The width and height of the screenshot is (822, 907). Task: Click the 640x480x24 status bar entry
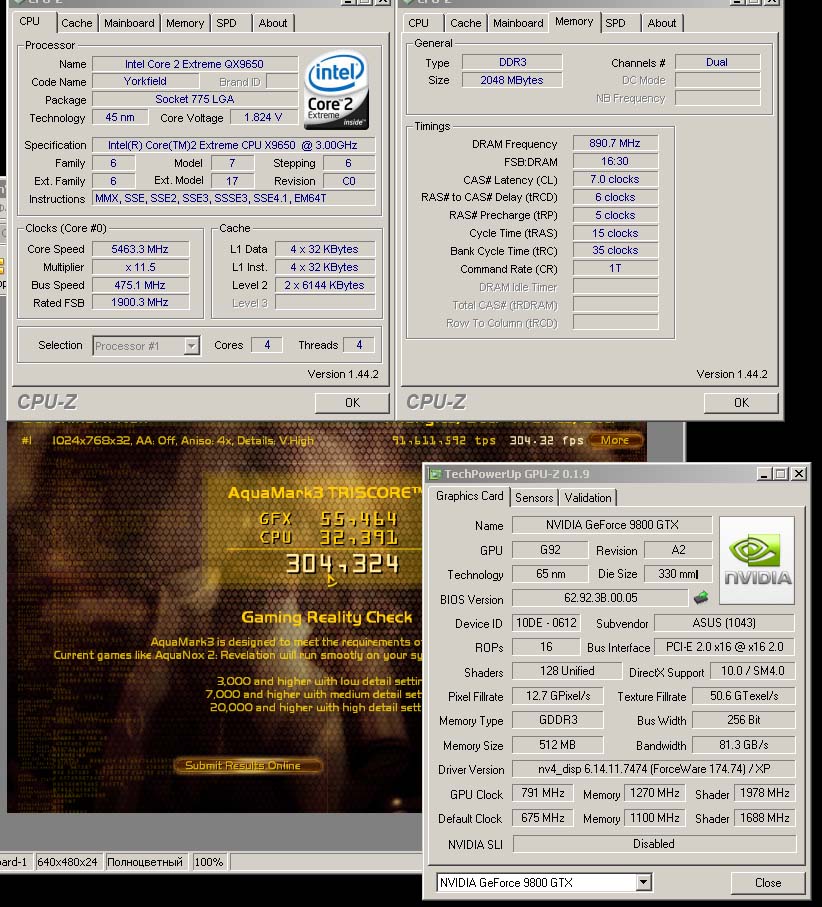coord(67,862)
